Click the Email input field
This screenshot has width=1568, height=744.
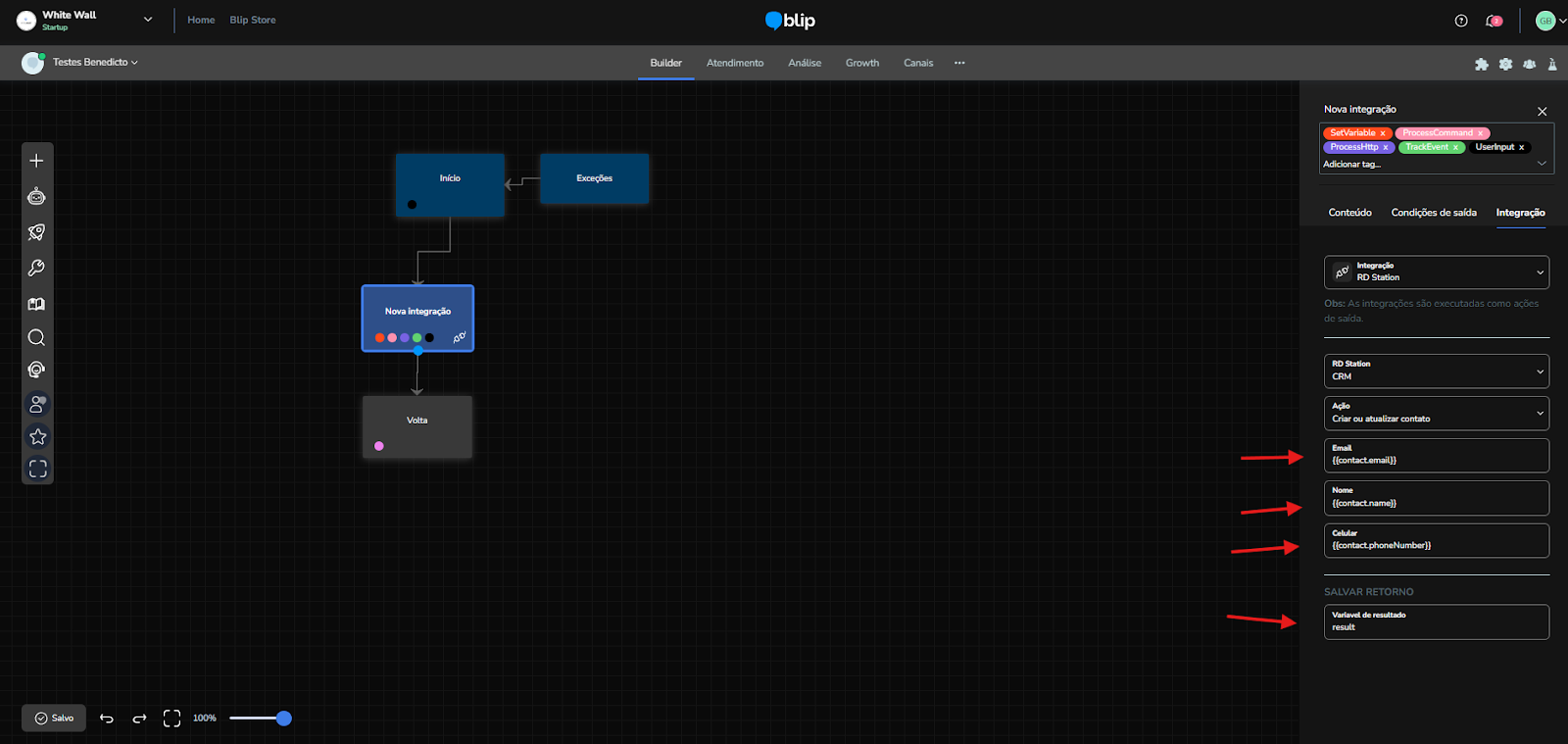pos(1436,456)
